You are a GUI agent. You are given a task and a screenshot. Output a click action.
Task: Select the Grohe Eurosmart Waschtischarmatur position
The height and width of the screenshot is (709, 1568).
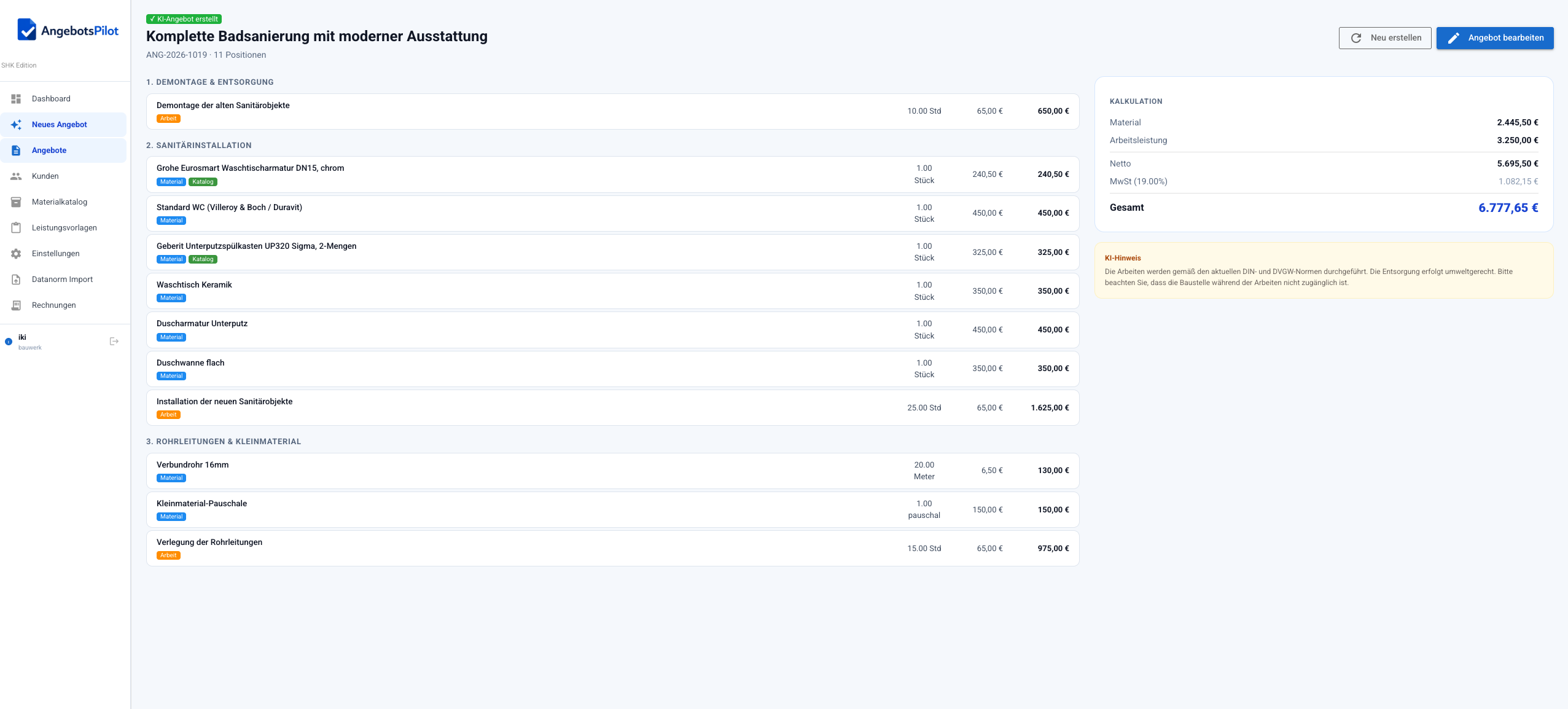250,168
